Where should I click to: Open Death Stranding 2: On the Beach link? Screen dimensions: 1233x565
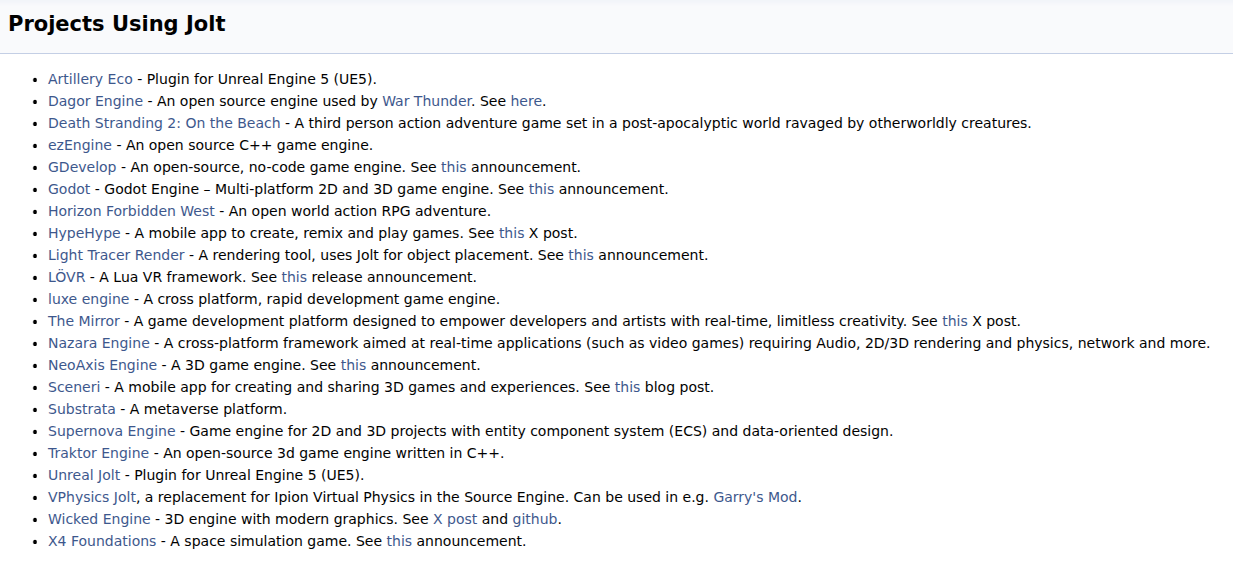pyautogui.click(x=164, y=123)
